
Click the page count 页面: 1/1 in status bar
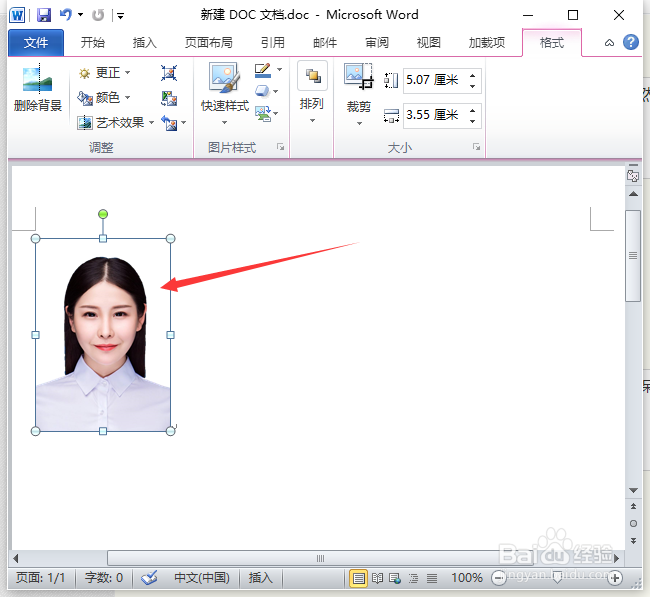tap(41, 578)
